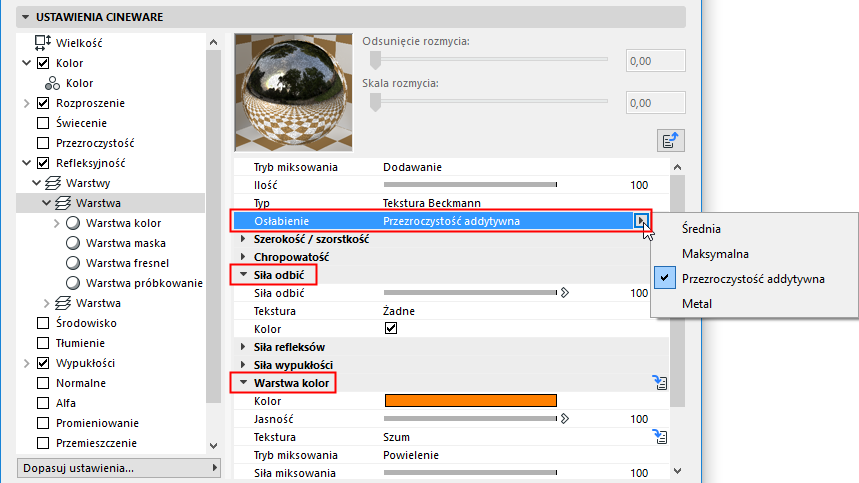Click the Siła odbić keyframe diamond icon

tap(565, 293)
